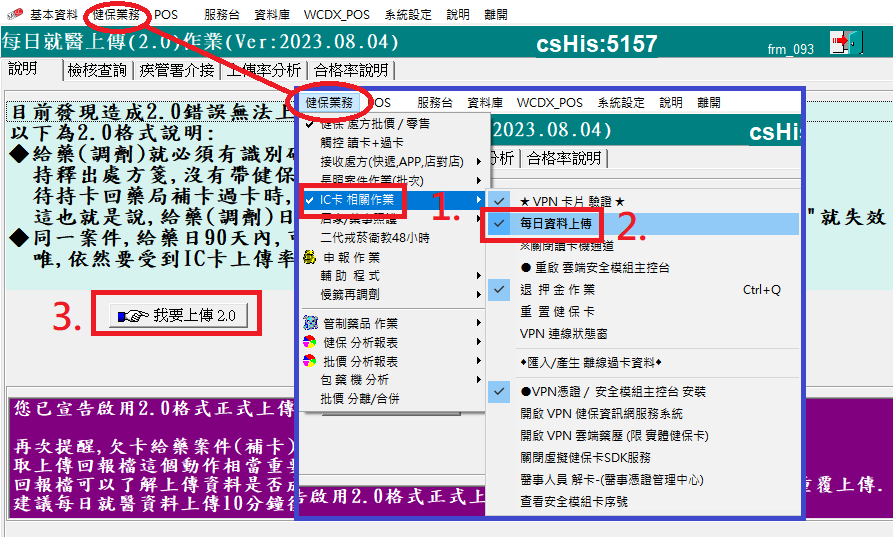Open the 合格率說明 tab
This screenshot has width=894, height=539.
point(350,70)
